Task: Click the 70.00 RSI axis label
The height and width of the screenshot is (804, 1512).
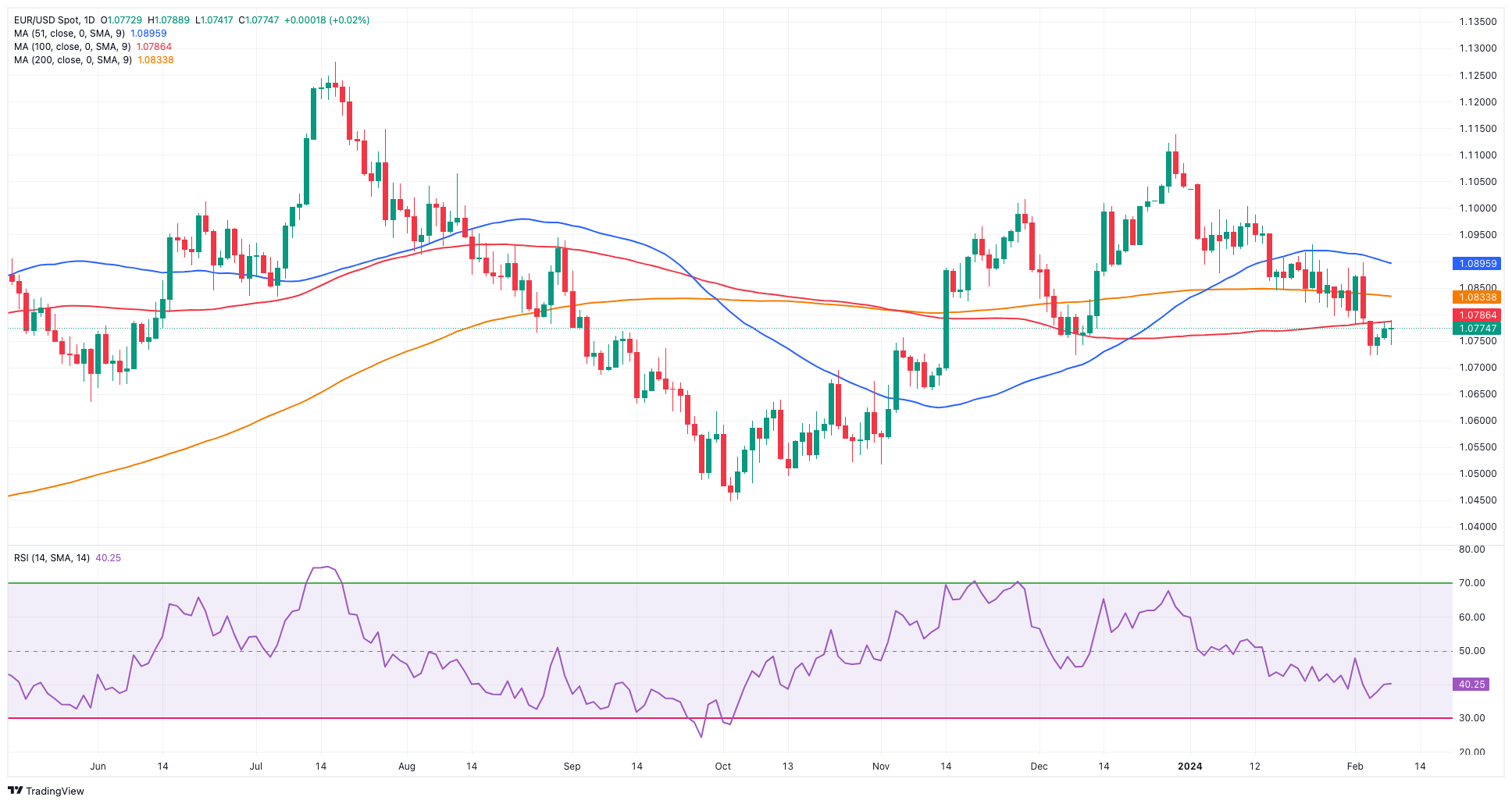Action: click(1472, 583)
